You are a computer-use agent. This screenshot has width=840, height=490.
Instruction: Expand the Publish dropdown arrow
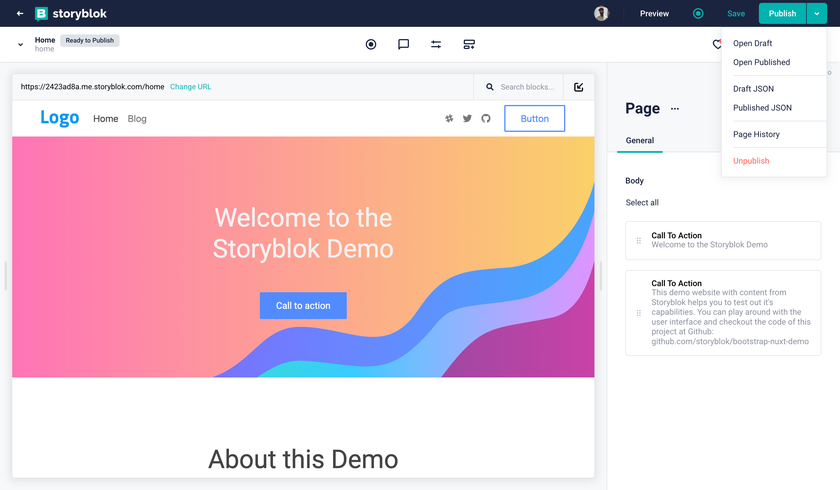pos(816,13)
